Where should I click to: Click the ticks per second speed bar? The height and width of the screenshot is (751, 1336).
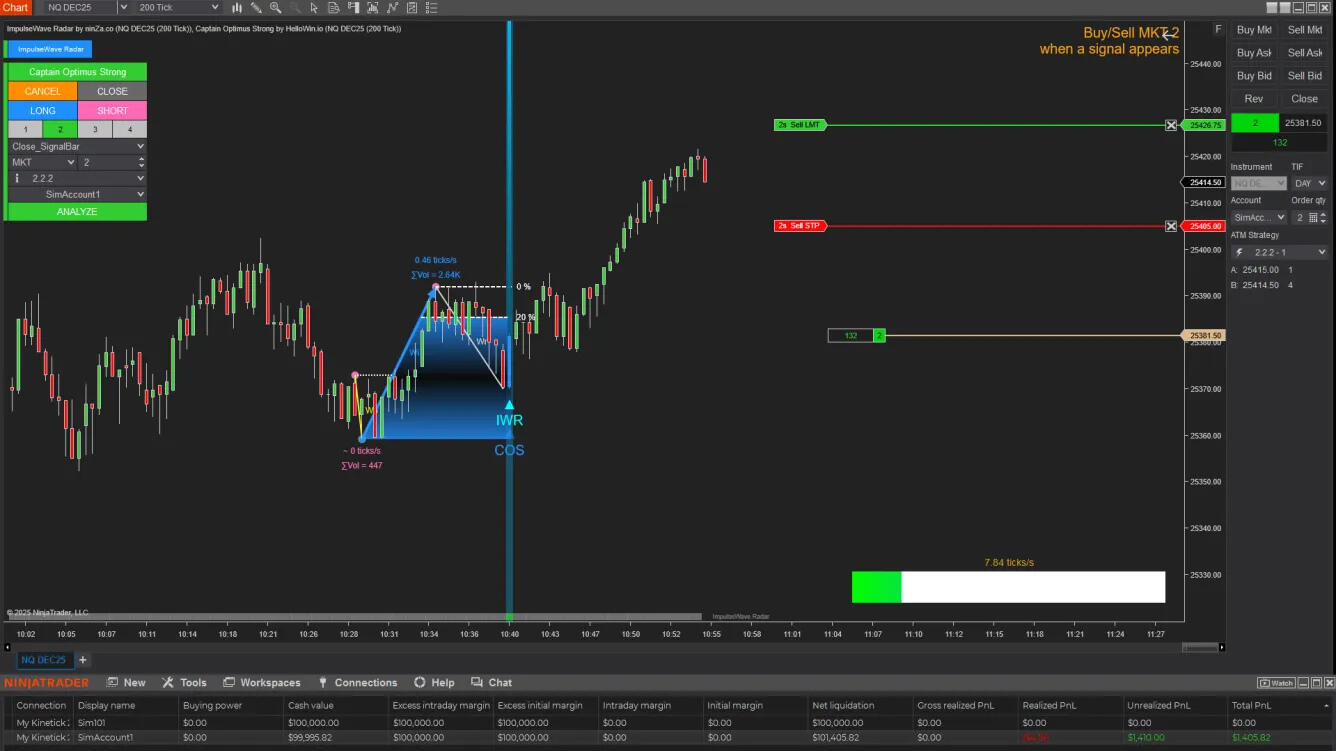[x=1008, y=587]
